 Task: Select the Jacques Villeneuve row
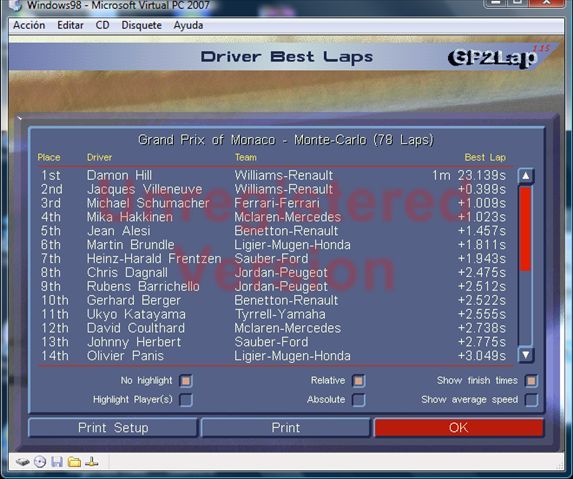[x=273, y=189]
